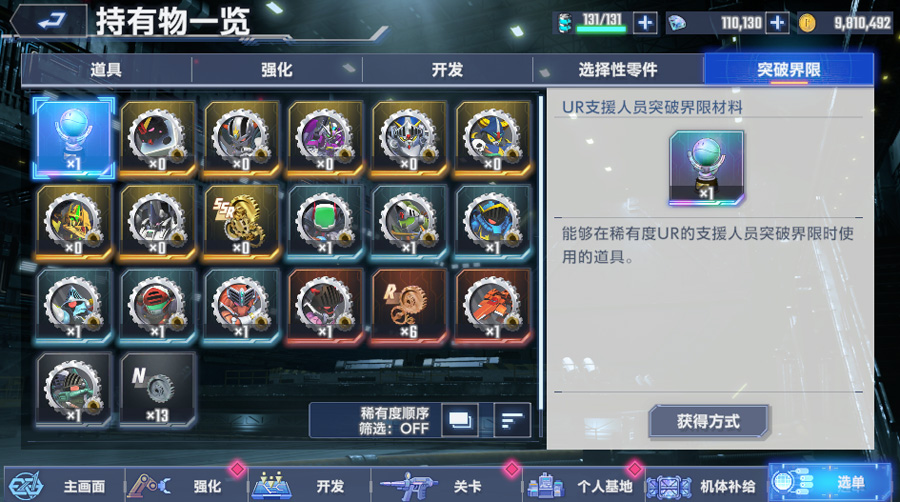Open the 强化 tab at top
The height and width of the screenshot is (502, 900).
[x=277, y=70]
